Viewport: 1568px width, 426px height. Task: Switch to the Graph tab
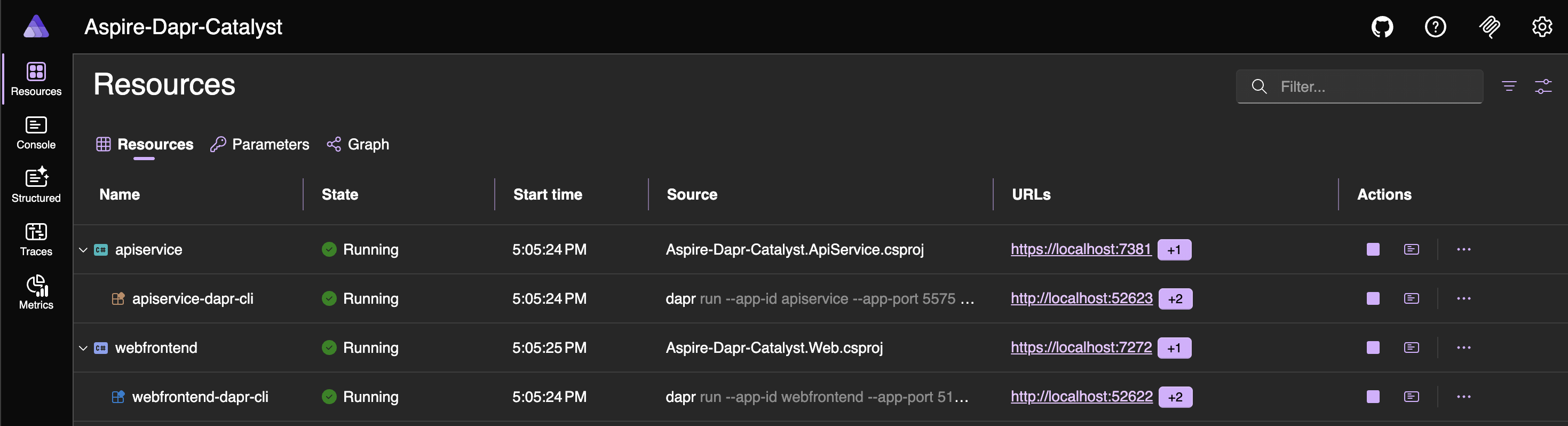click(x=358, y=144)
